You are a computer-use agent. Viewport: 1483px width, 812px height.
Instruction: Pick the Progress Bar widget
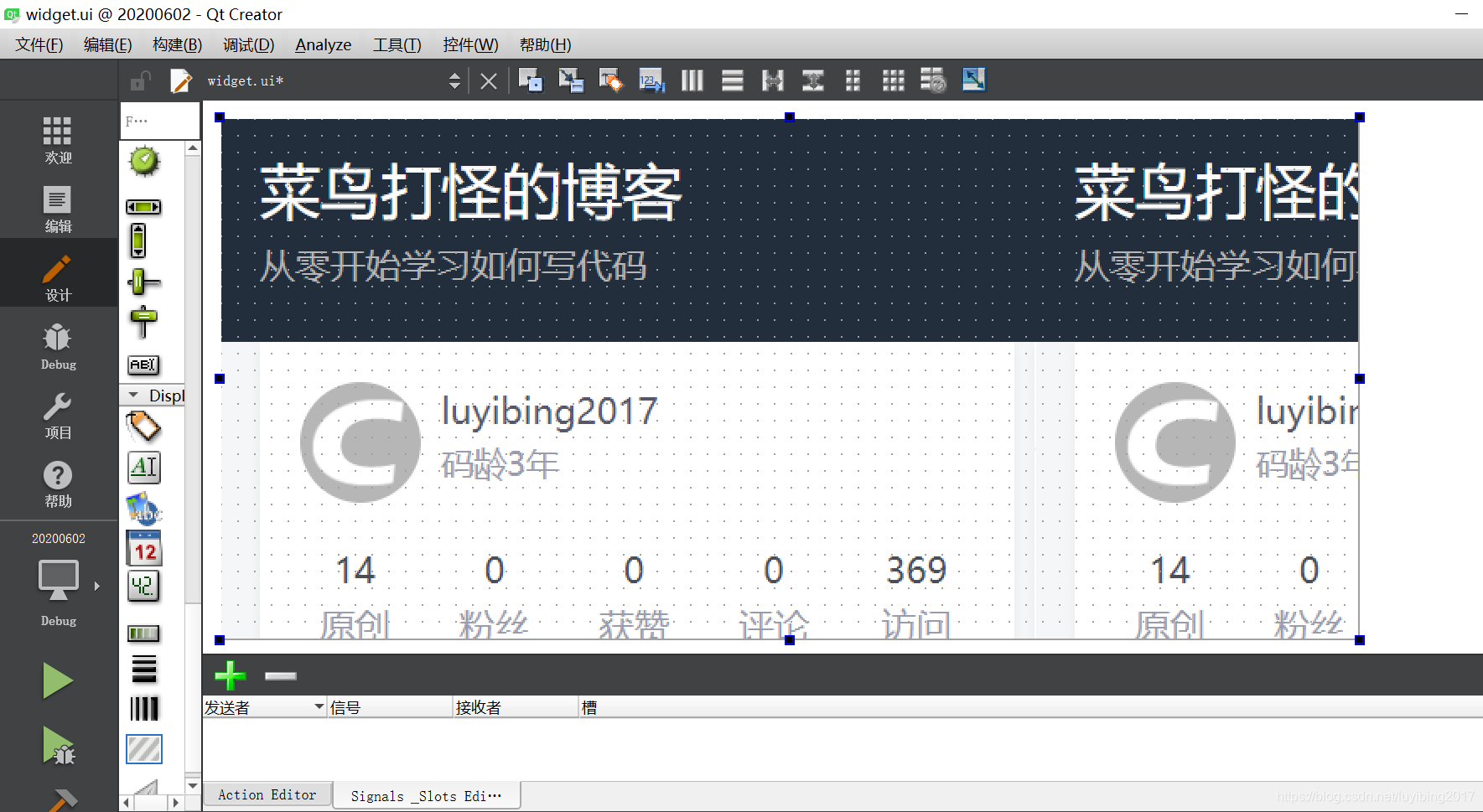(143, 634)
